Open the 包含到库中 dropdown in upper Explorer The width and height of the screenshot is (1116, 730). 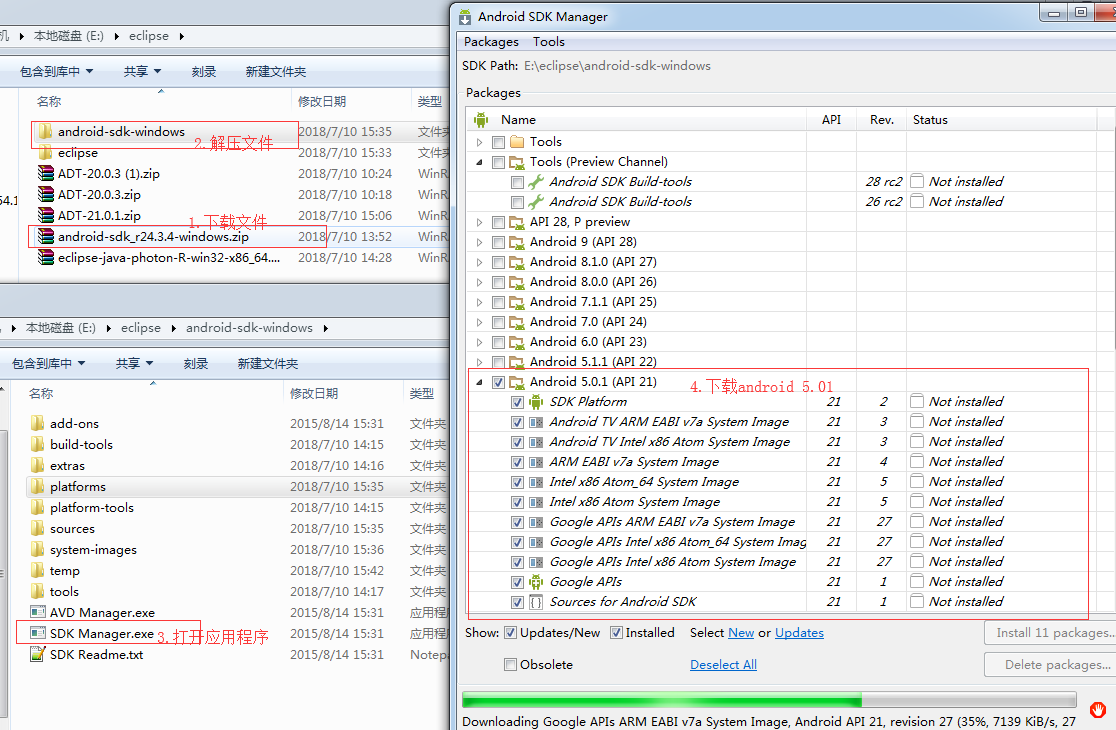tap(56, 72)
